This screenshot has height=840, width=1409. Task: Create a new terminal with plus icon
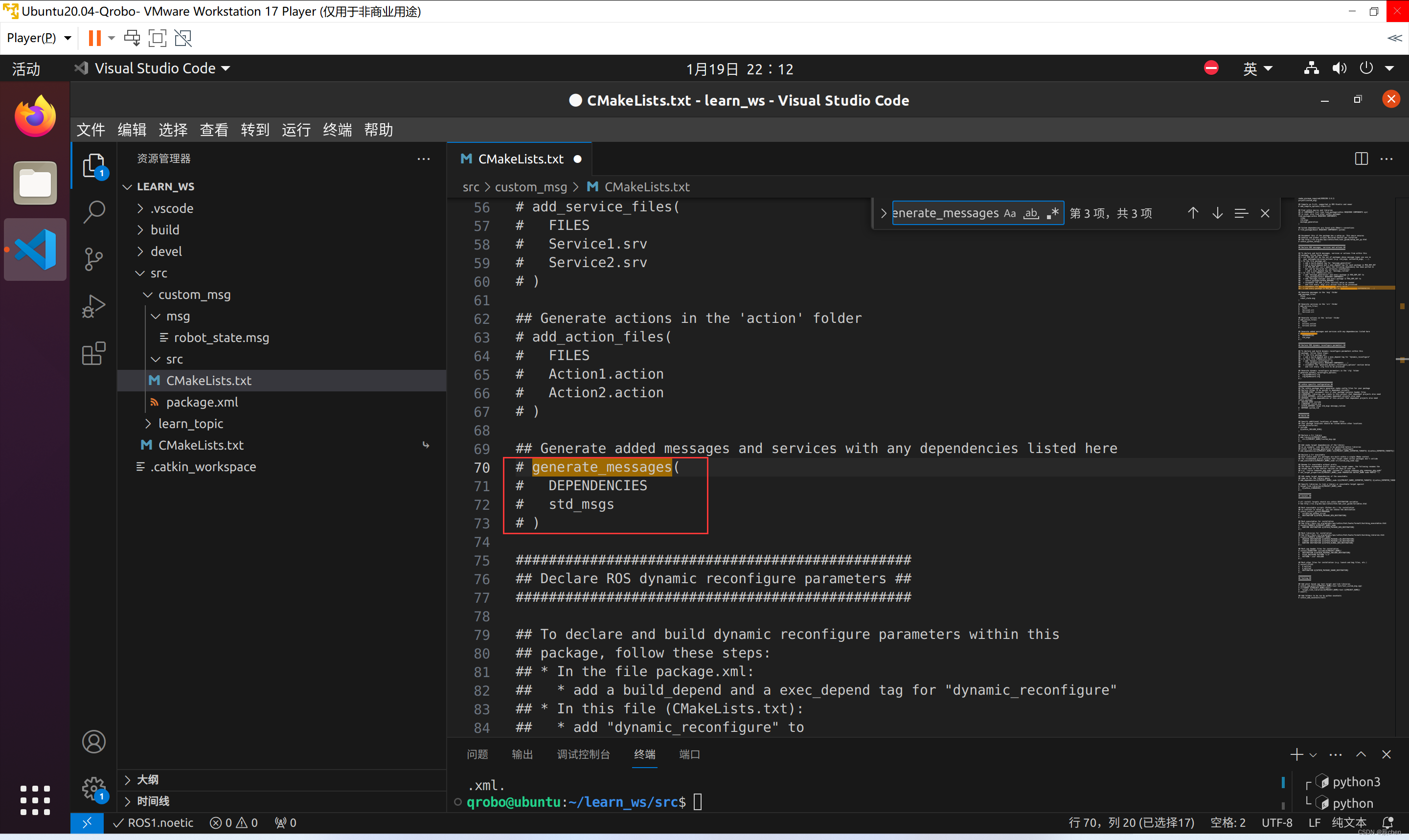[1296, 754]
